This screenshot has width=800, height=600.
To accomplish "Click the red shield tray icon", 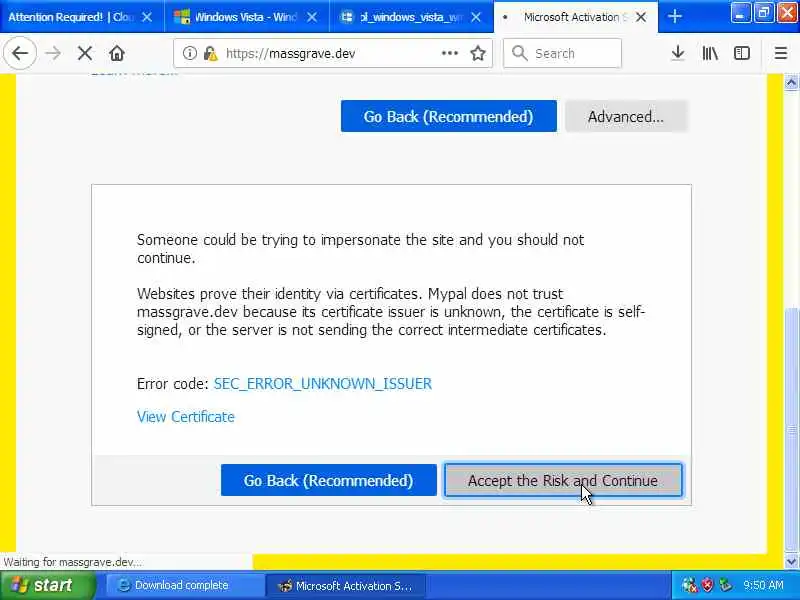I will (x=707, y=585).
